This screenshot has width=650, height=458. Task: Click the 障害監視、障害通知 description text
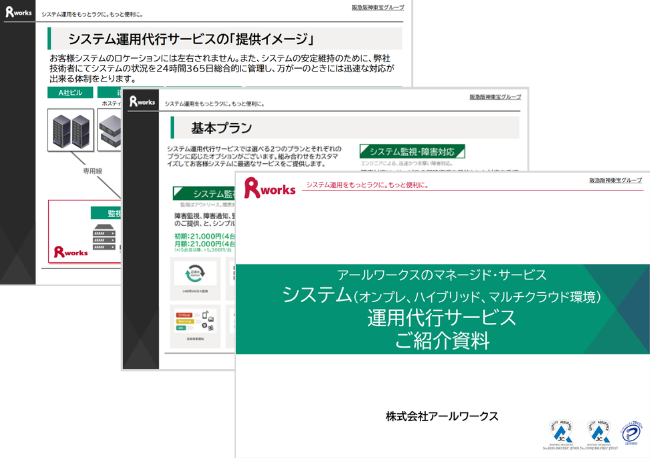(205, 220)
